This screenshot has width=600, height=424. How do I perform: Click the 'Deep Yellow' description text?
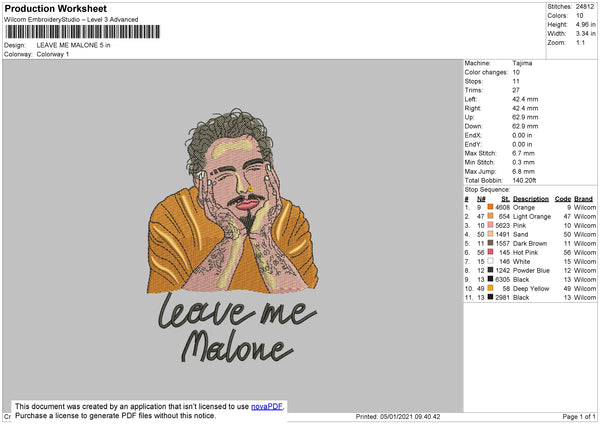(x=531, y=288)
